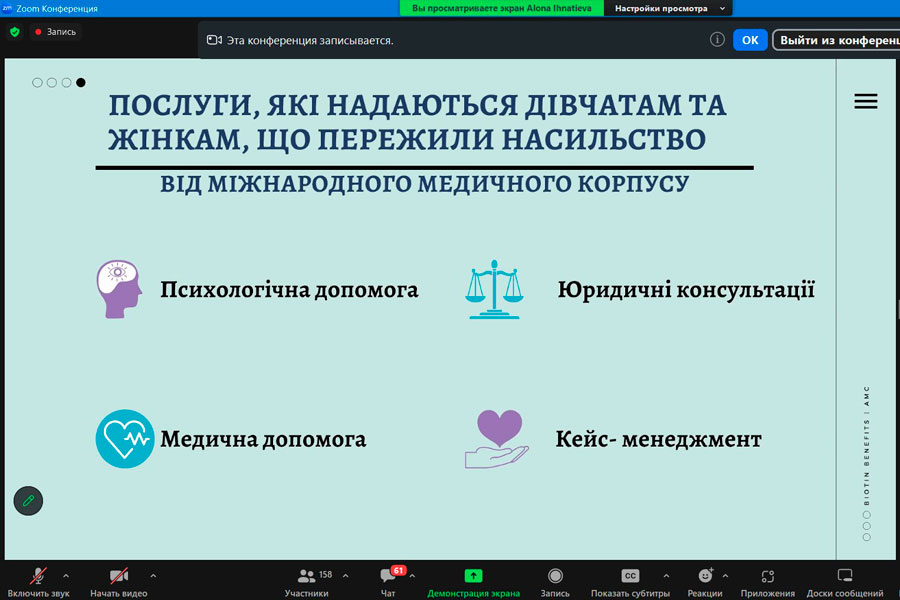This screenshot has height=600, width=900.
Task: Click the green encryption shield icon
Action: (15, 32)
